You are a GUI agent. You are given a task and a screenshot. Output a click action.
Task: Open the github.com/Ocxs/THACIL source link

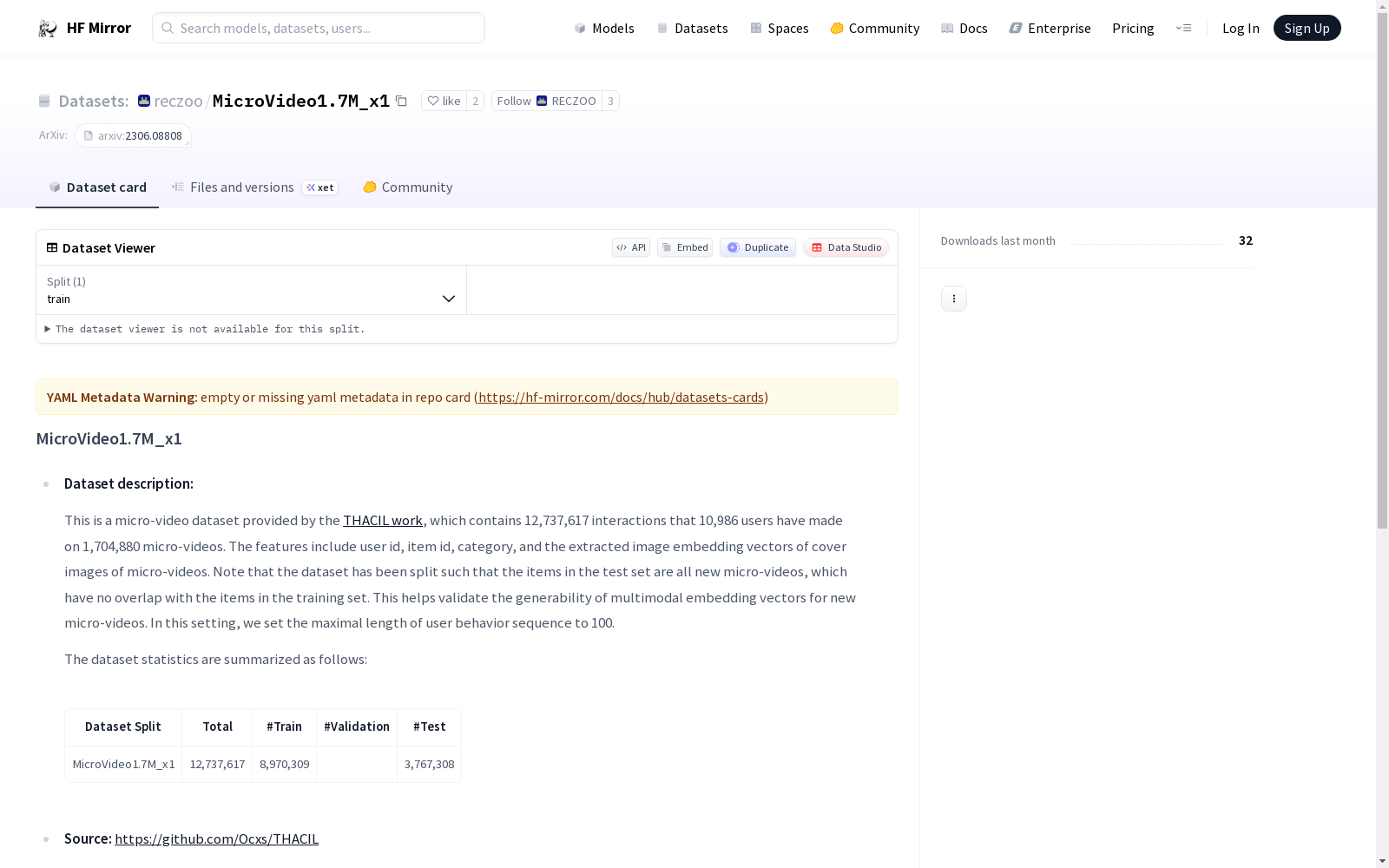point(216,839)
